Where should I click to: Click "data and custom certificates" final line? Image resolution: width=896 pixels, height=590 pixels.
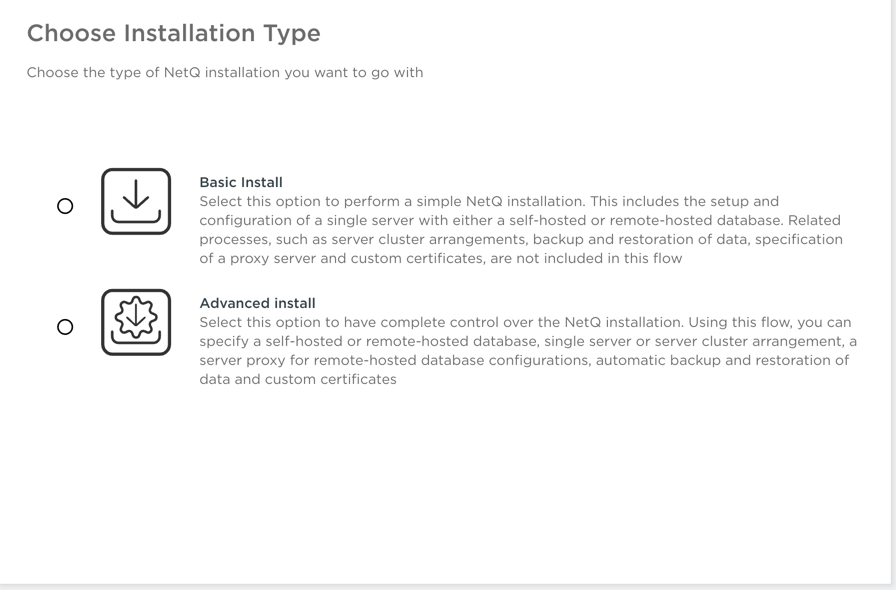click(298, 380)
